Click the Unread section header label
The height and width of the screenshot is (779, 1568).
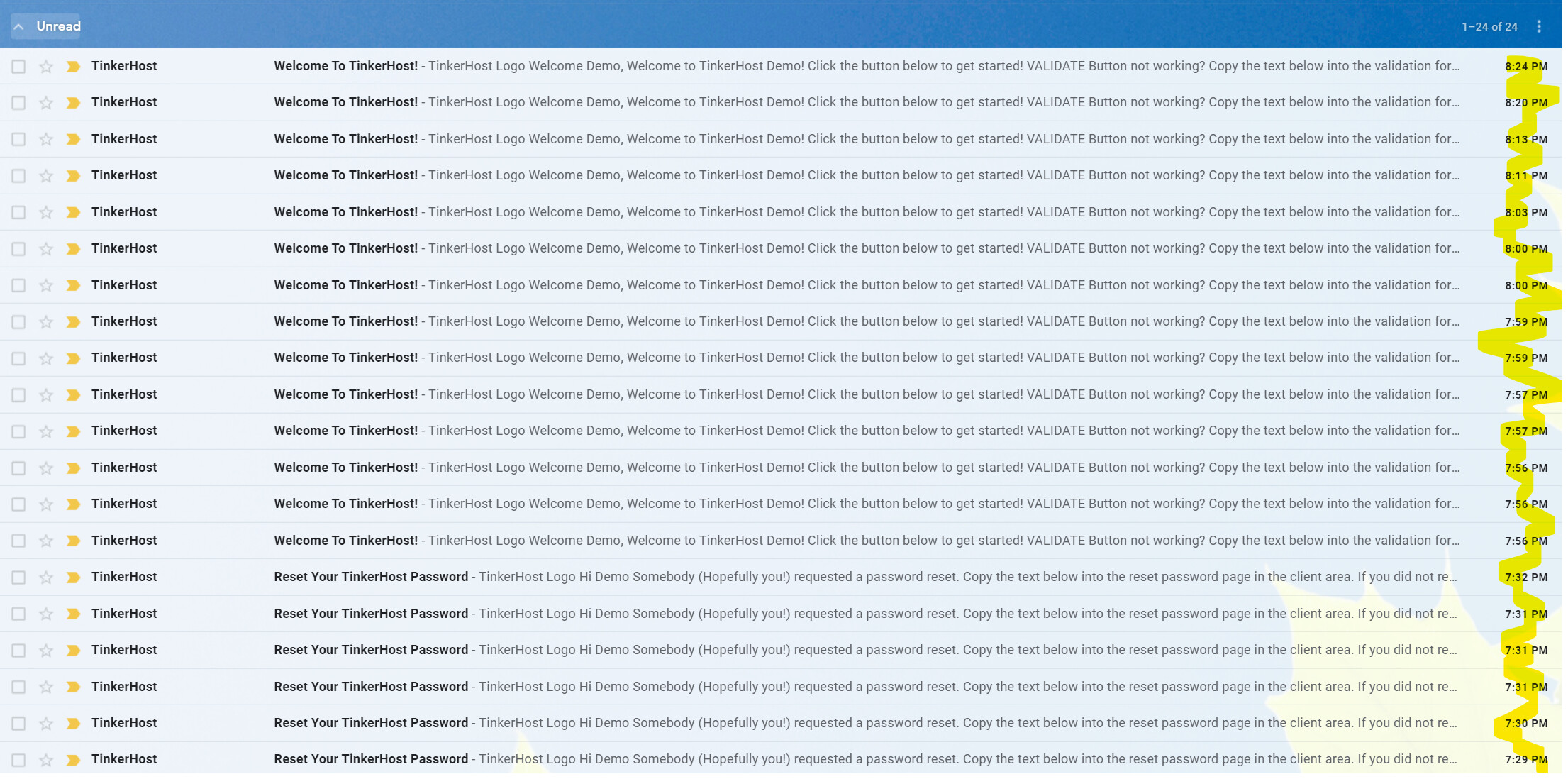pyautogui.click(x=58, y=26)
